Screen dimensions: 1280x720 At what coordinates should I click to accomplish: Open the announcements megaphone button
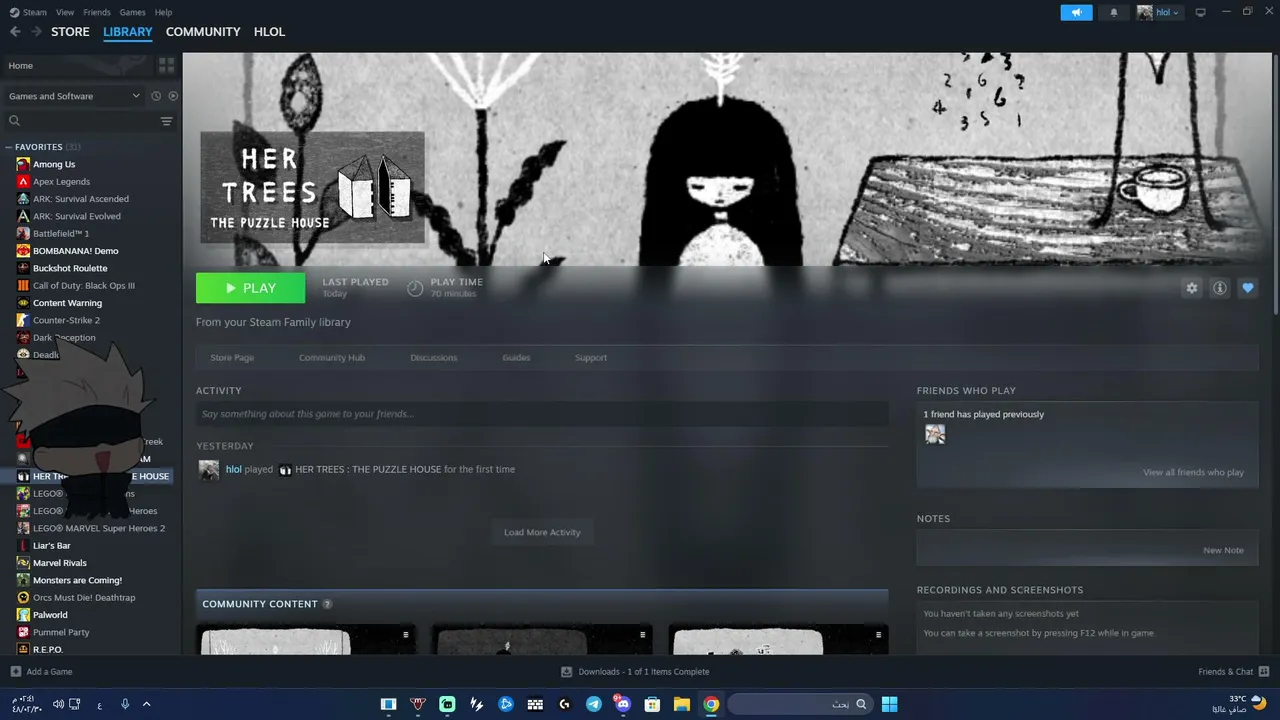1076,12
